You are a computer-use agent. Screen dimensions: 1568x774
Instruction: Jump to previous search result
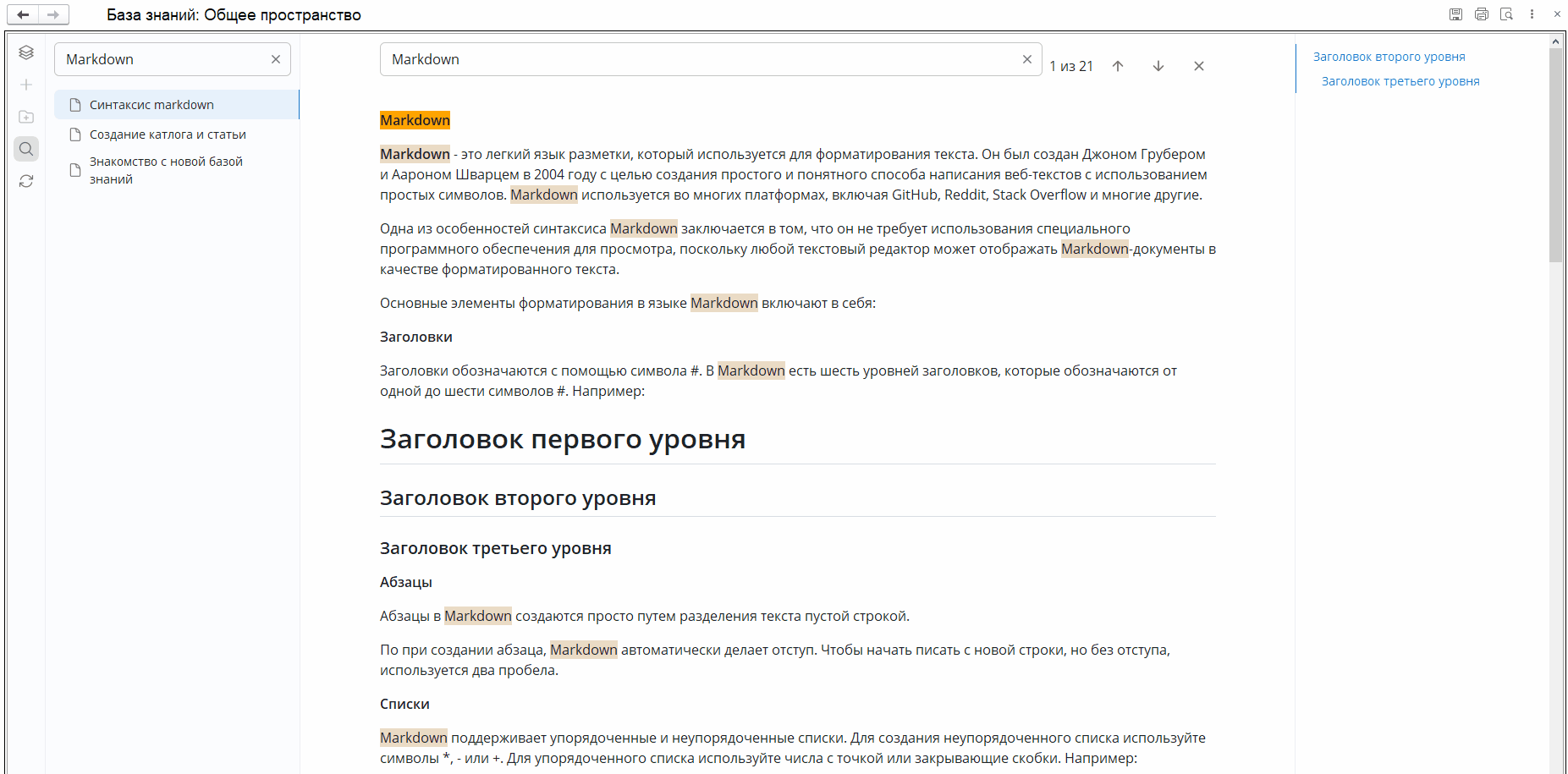click(x=1118, y=65)
